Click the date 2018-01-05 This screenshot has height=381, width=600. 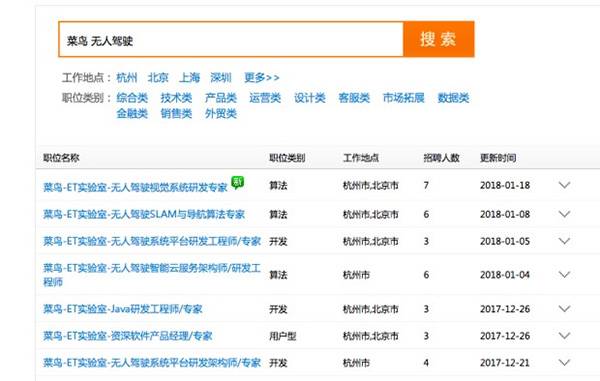click(x=505, y=241)
